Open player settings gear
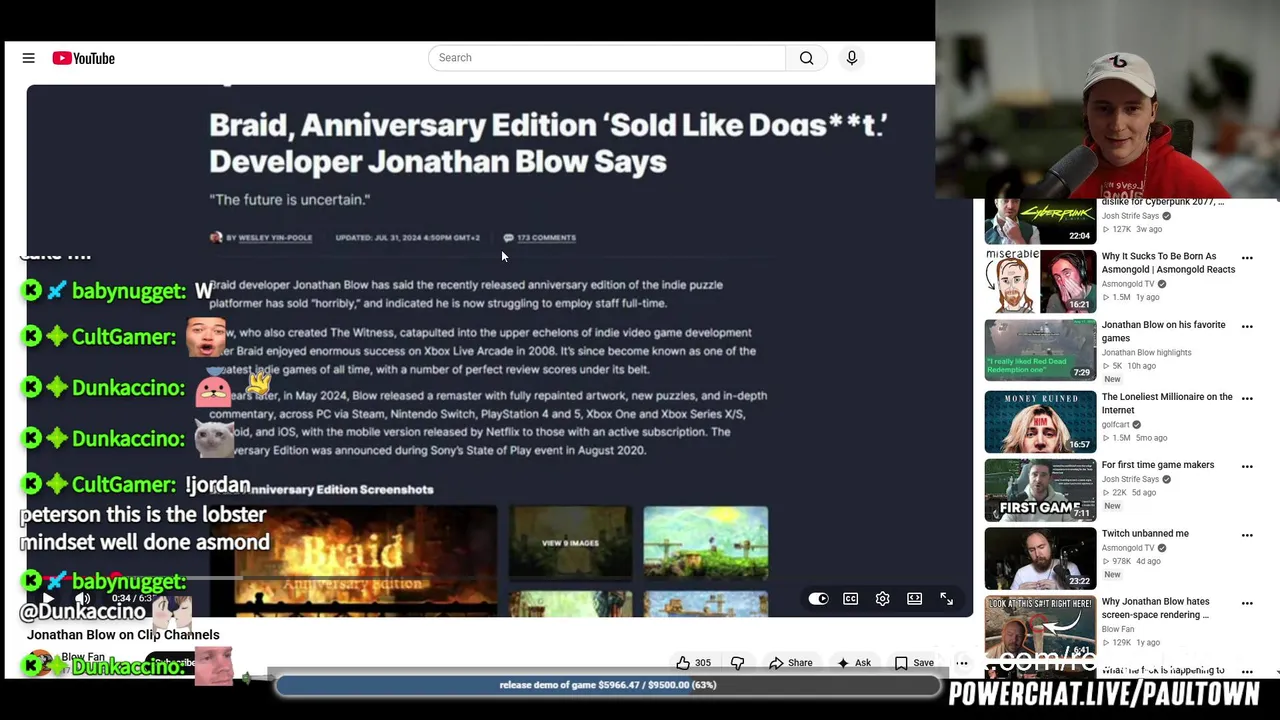The image size is (1280, 720). point(882,599)
